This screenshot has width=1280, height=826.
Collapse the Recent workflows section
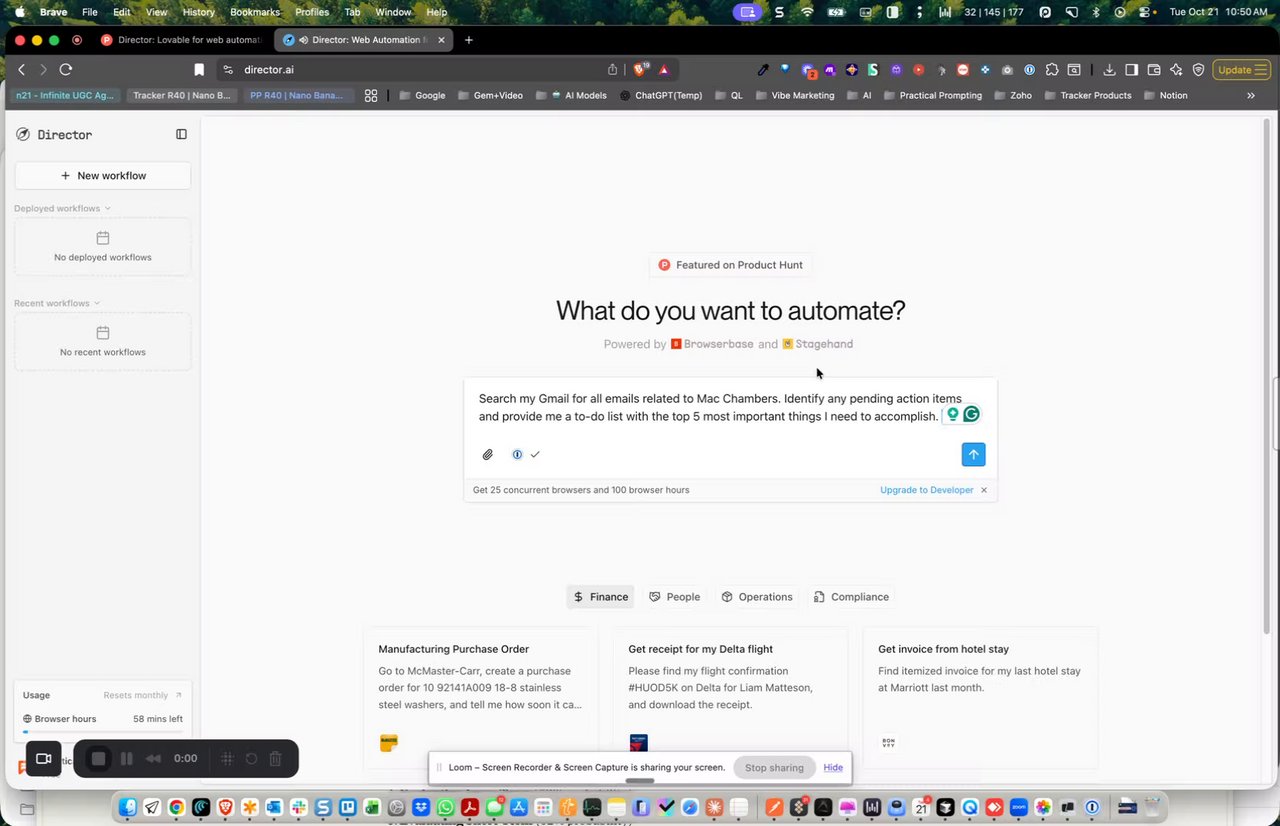tap(57, 303)
